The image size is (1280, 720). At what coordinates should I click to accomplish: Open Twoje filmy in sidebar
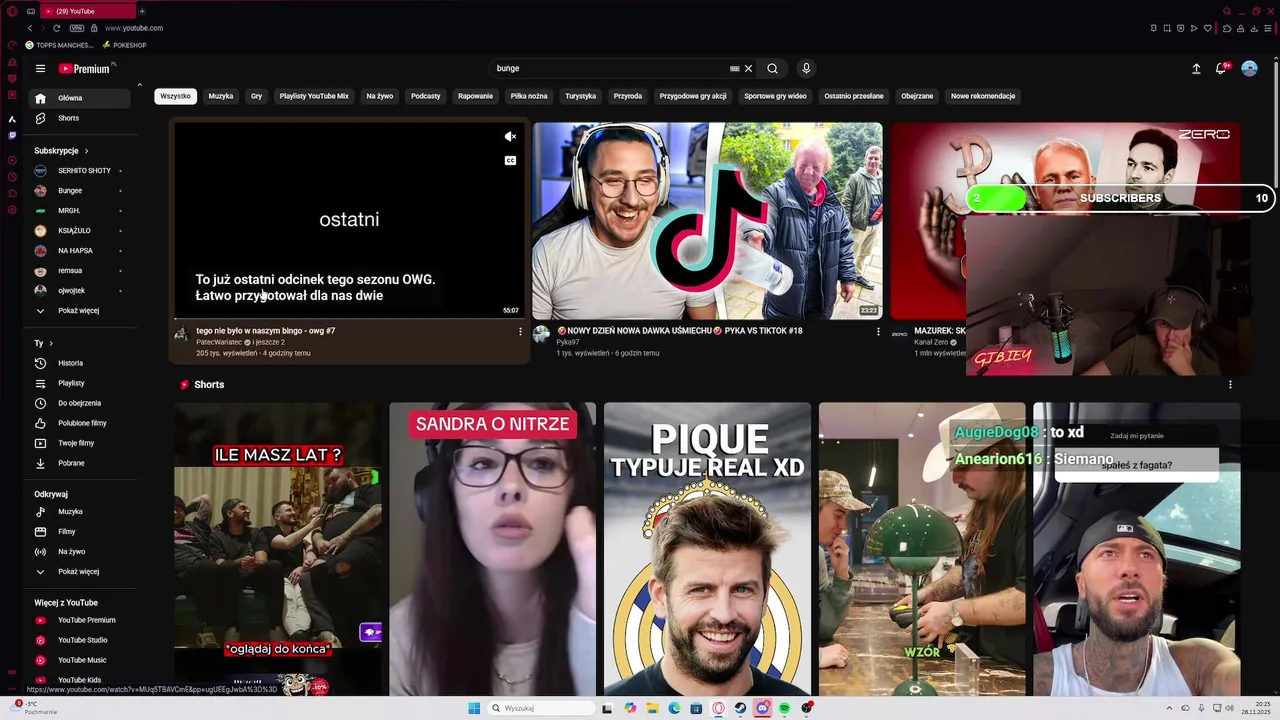point(78,443)
